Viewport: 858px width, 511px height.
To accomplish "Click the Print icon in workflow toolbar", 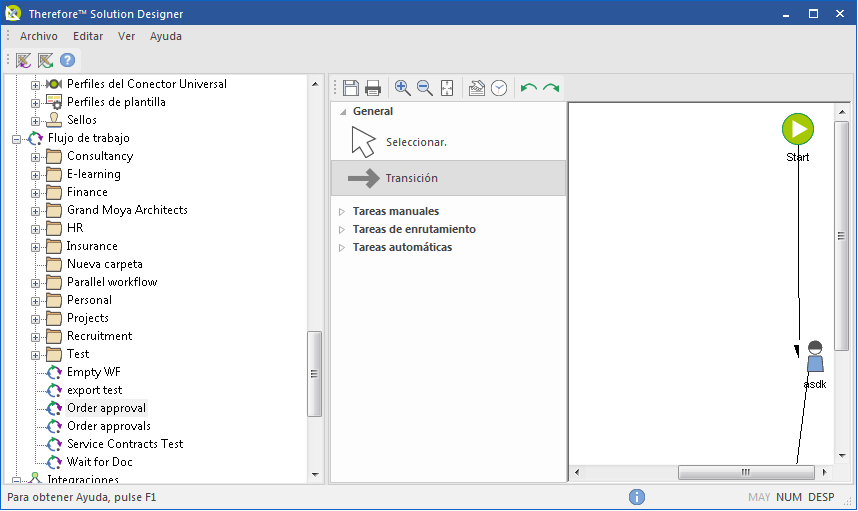I will point(373,88).
